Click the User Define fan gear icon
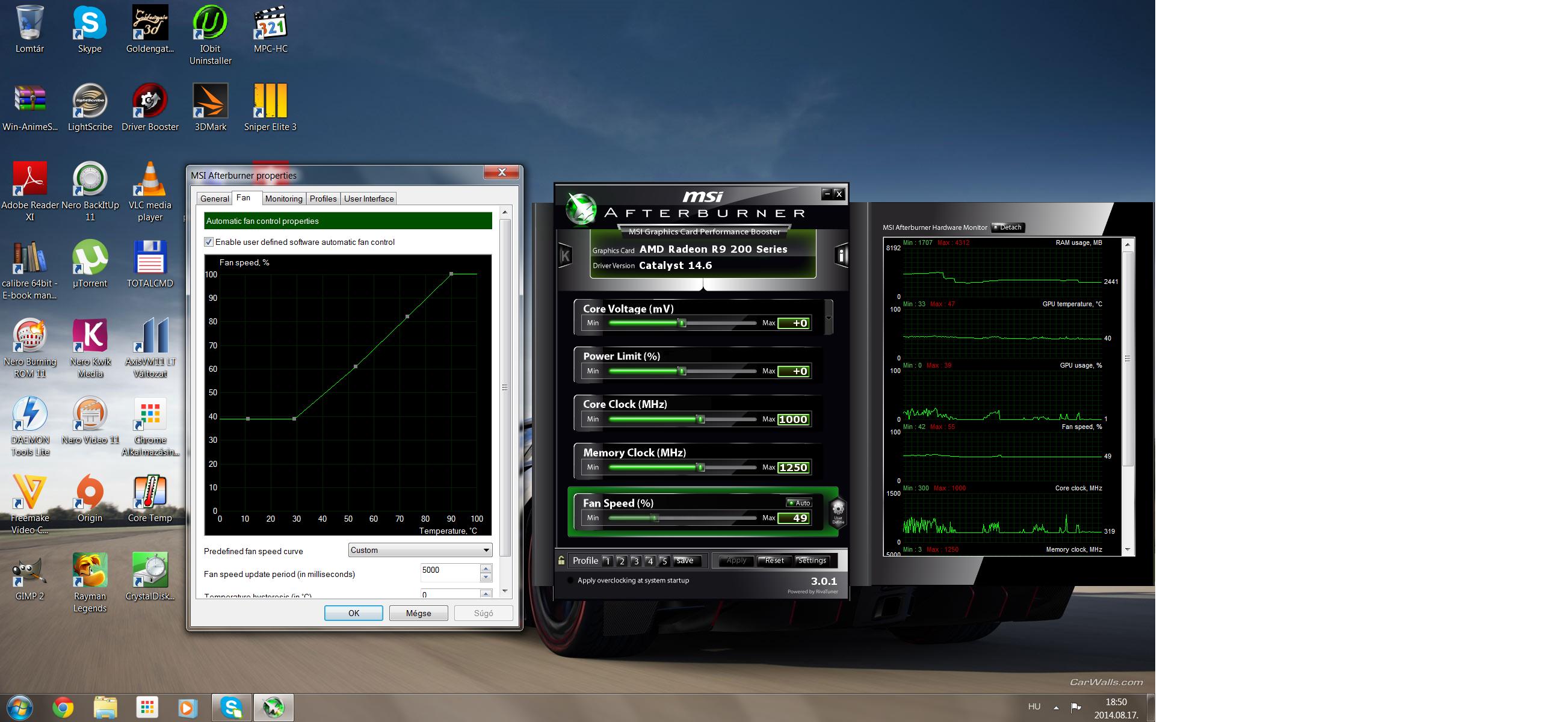The height and width of the screenshot is (722, 1568). click(x=838, y=512)
